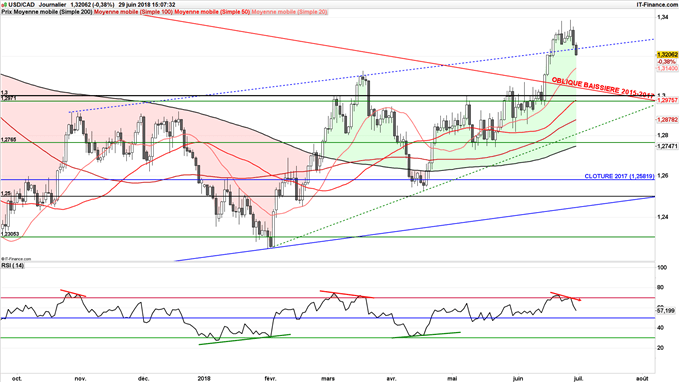Click the 1,26 price axis label

point(662,176)
